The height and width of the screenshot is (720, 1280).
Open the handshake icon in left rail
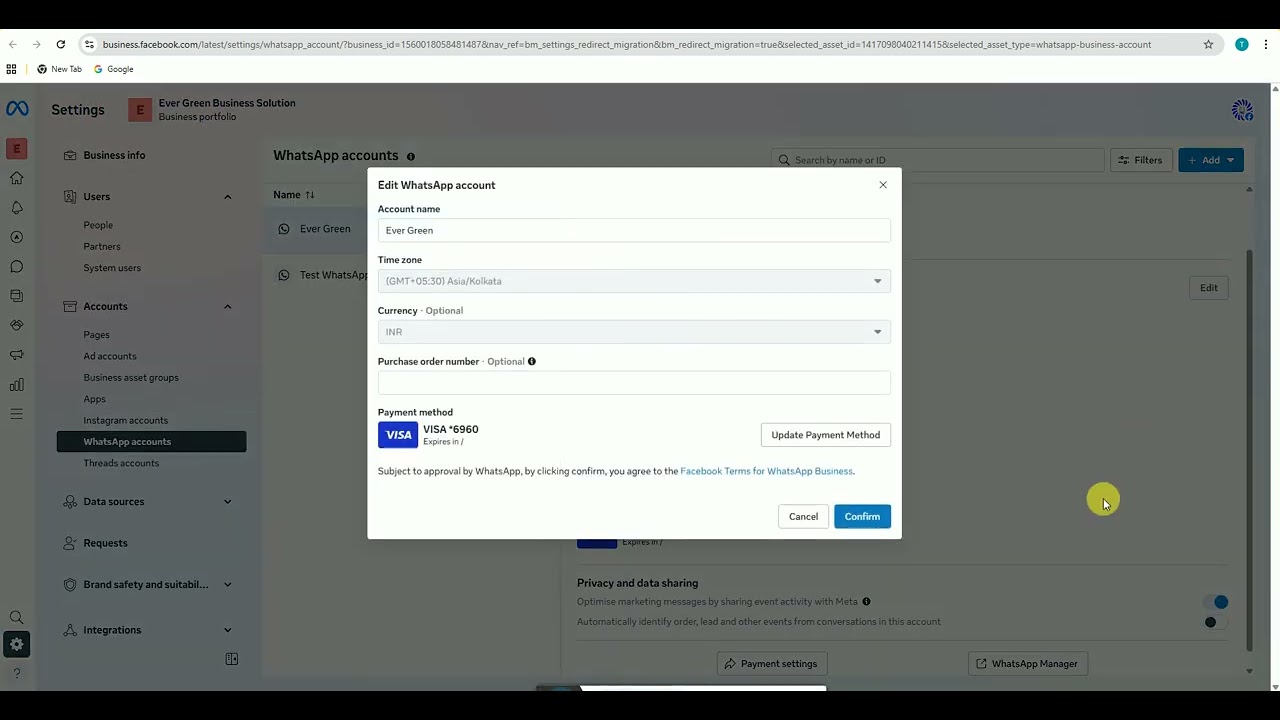[16, 326]
